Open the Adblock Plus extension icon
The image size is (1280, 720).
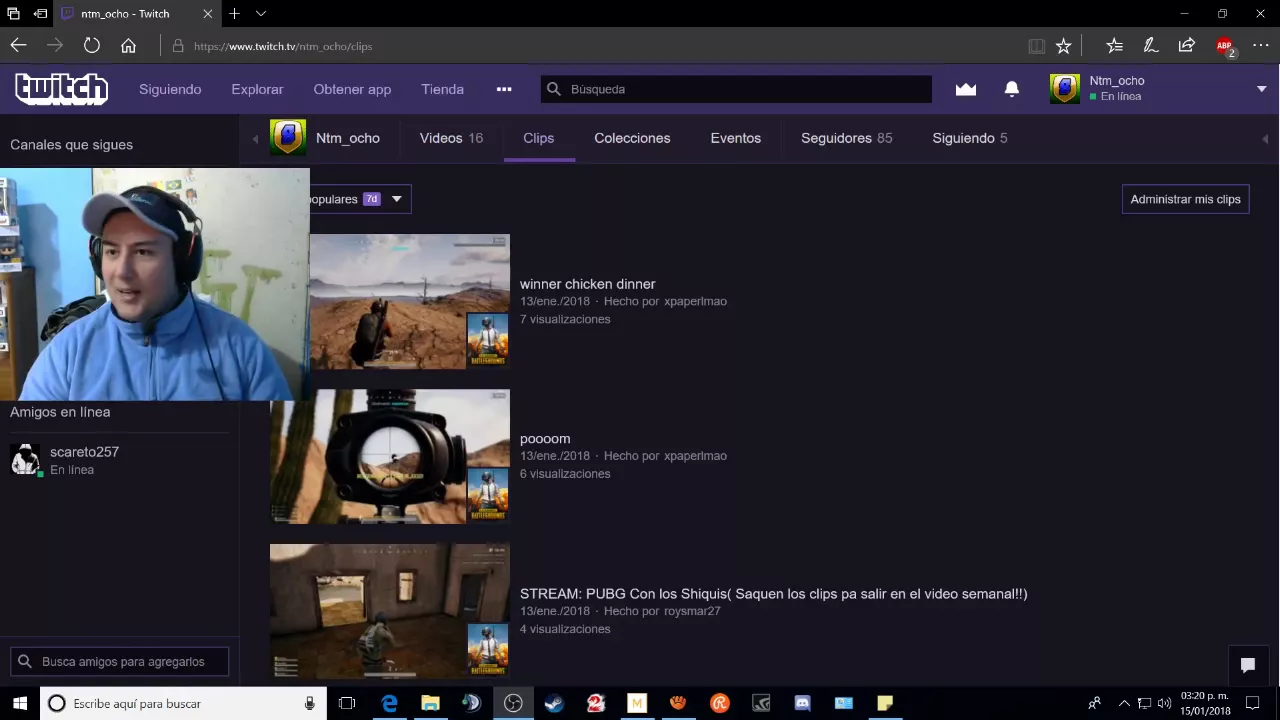(x=1224, y=45)
